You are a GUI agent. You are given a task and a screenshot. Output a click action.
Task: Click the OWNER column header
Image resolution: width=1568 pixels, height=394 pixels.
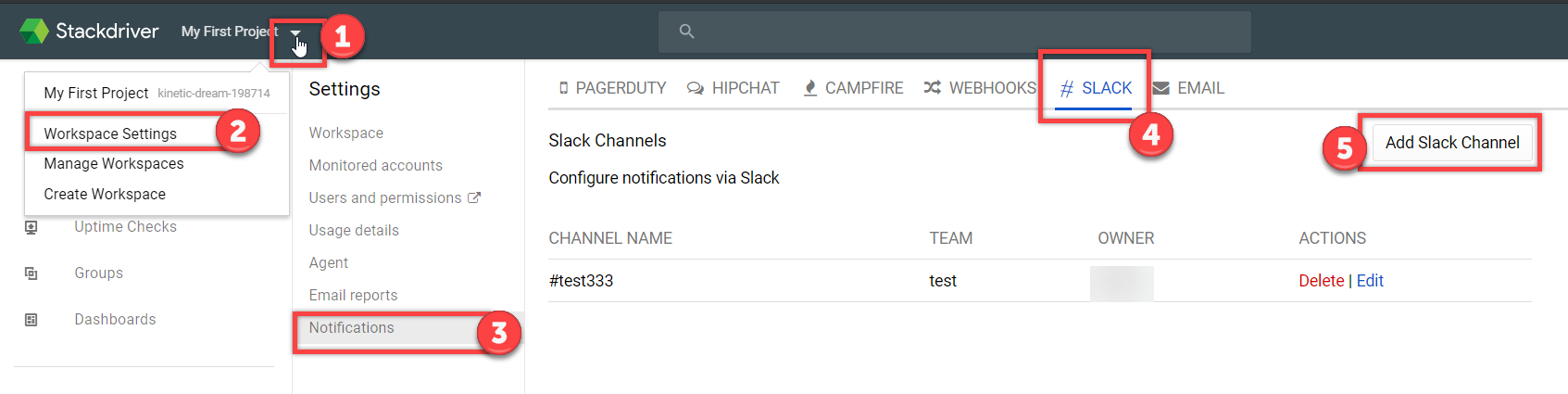[x=1126, y=238]
